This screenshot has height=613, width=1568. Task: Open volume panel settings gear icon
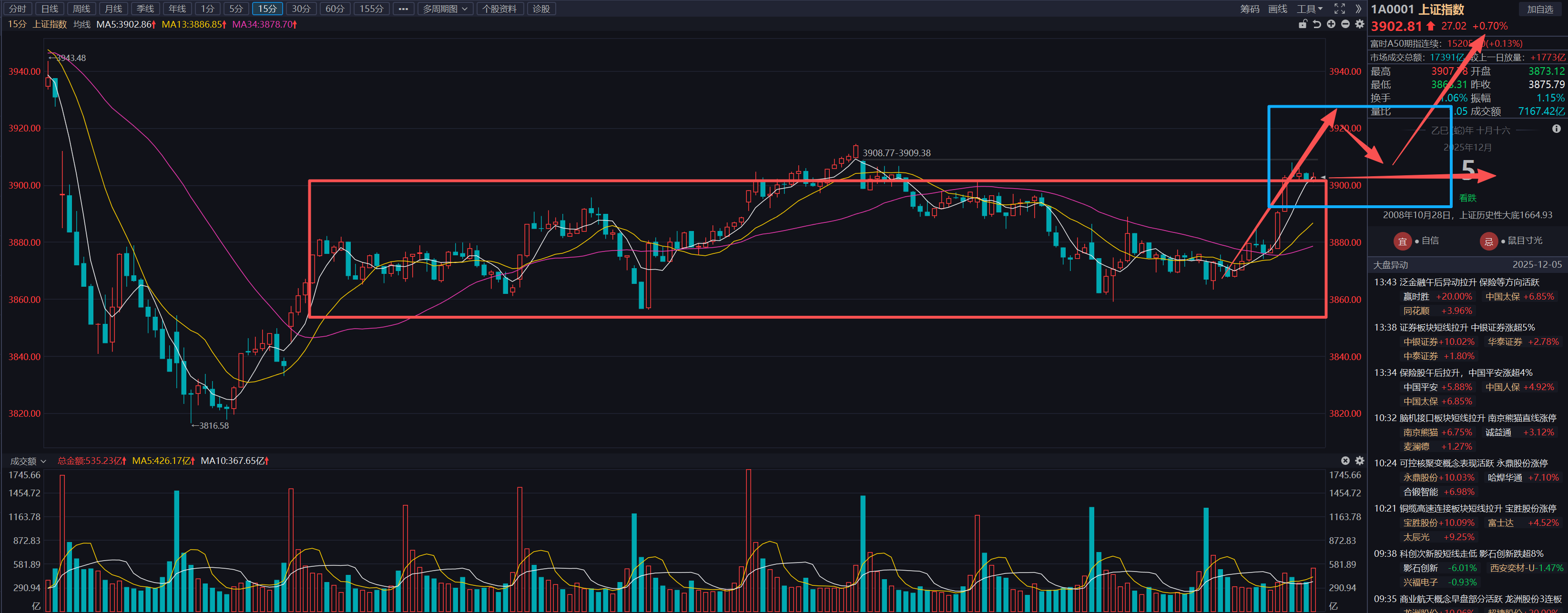point(1359,461)
